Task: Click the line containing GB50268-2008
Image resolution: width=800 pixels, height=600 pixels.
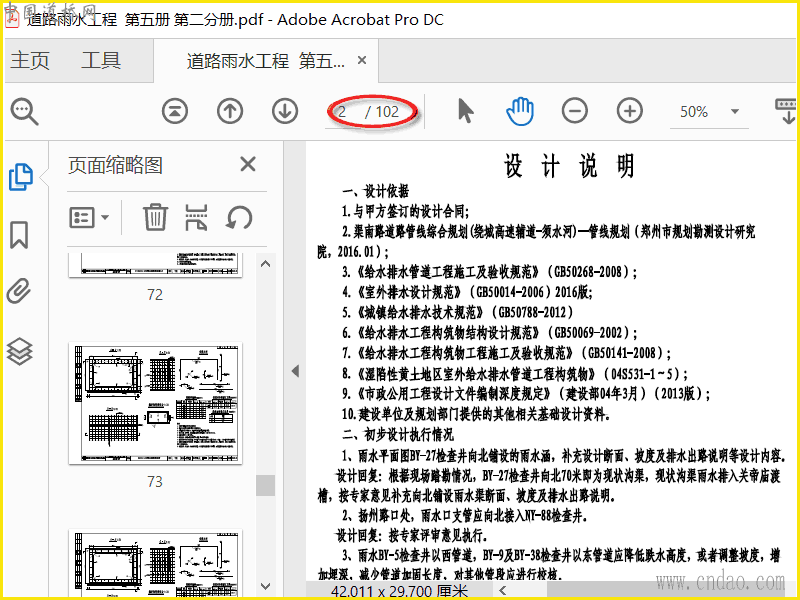Action: coord(490,272)
